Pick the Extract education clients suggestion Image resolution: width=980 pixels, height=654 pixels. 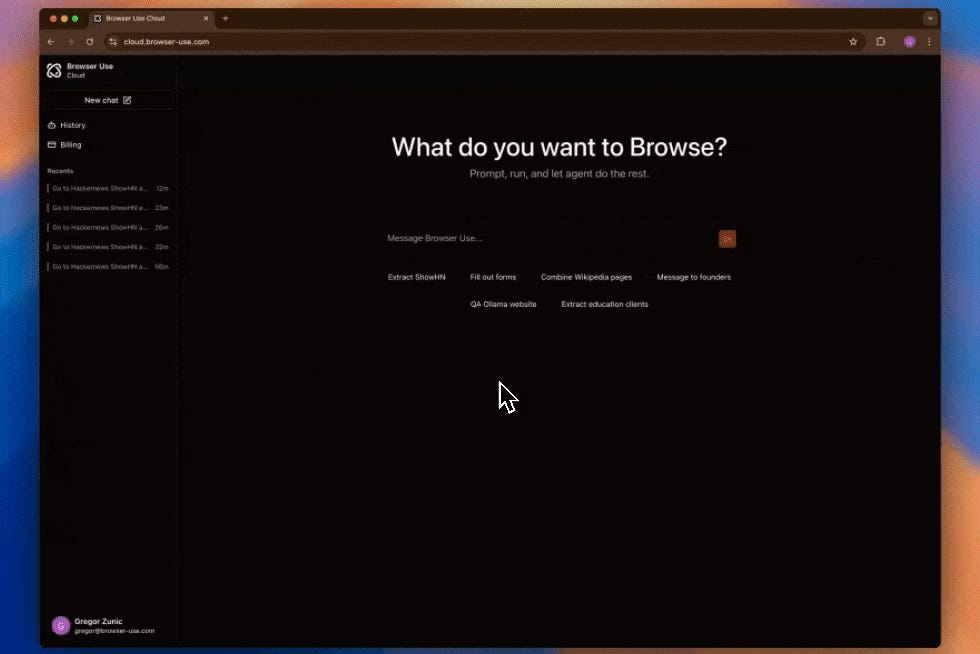point(604,304)
